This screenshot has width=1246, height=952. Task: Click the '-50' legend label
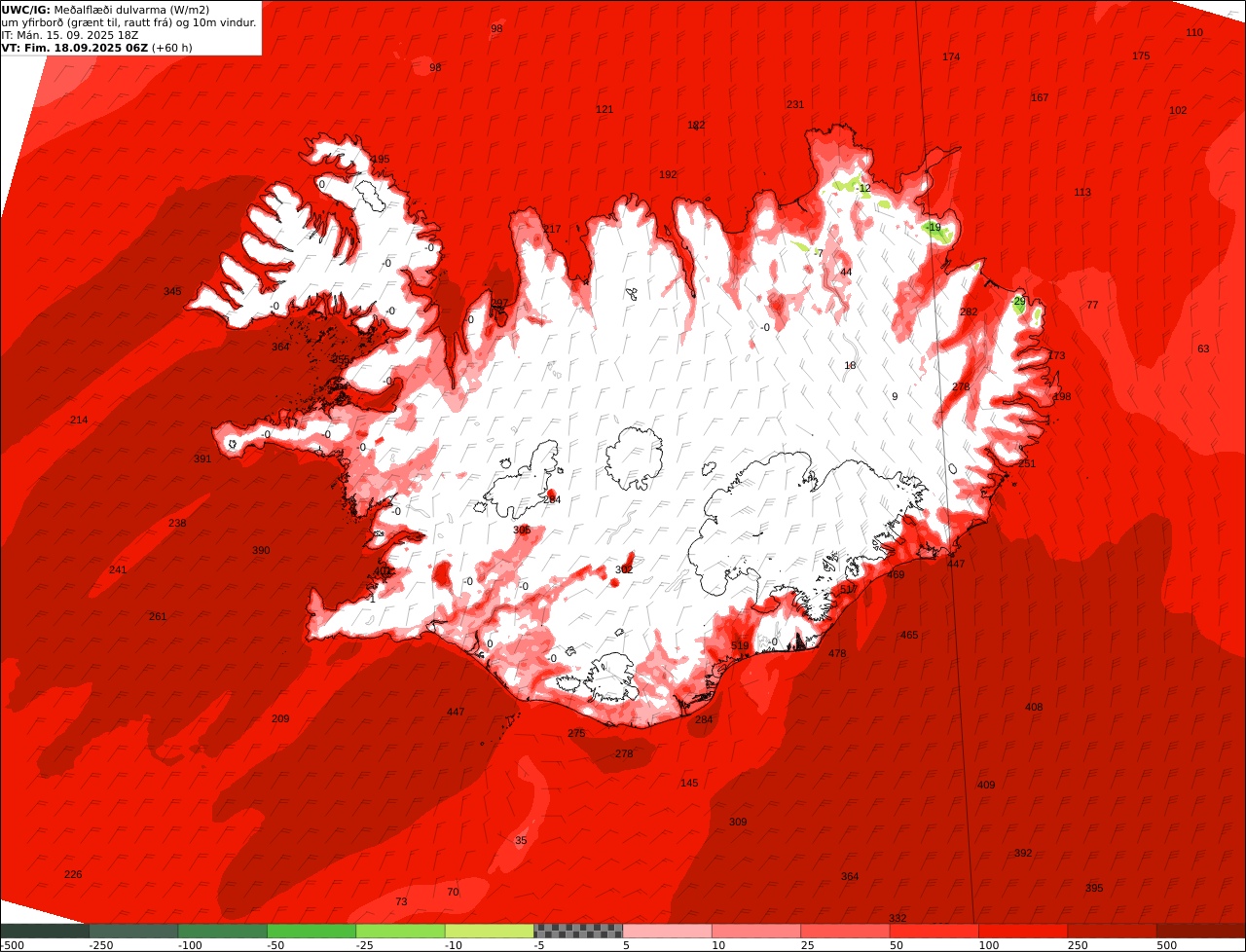tap(277, 945)
